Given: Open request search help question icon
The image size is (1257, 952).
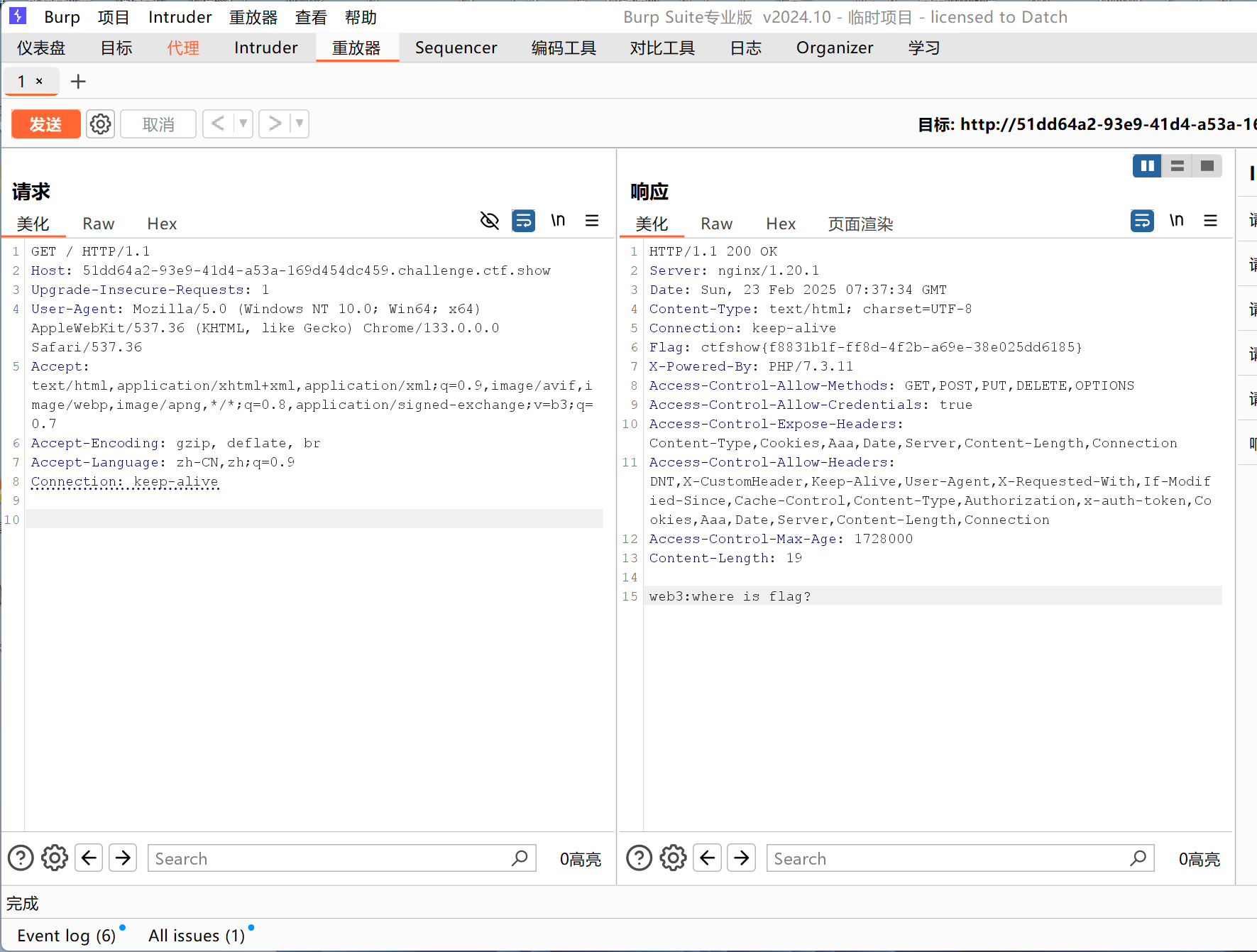Looking at the screenshot, I should pyautogui.click(x=21, y=858).
